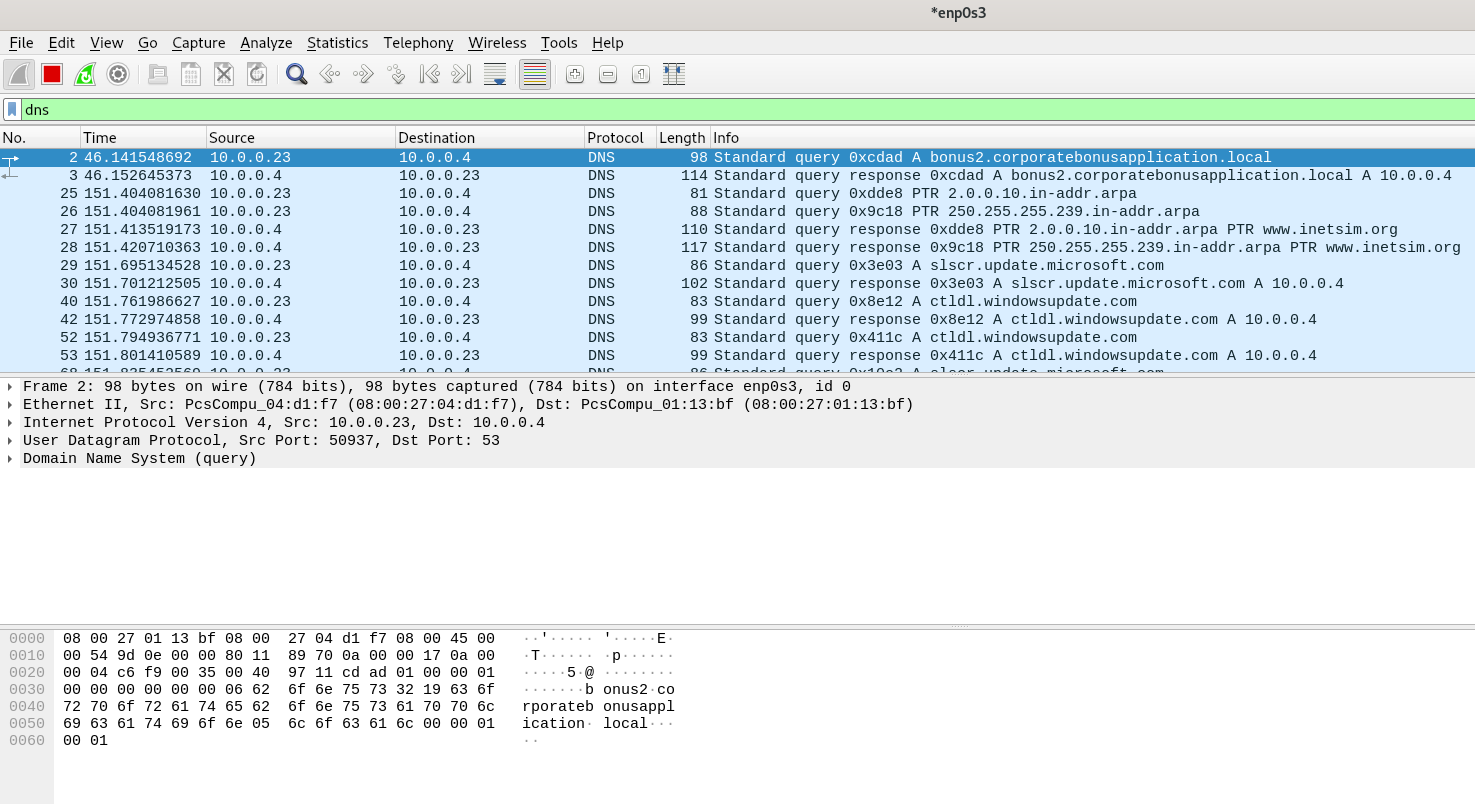Click Find a packet magnifier icon

click(296, 74)
